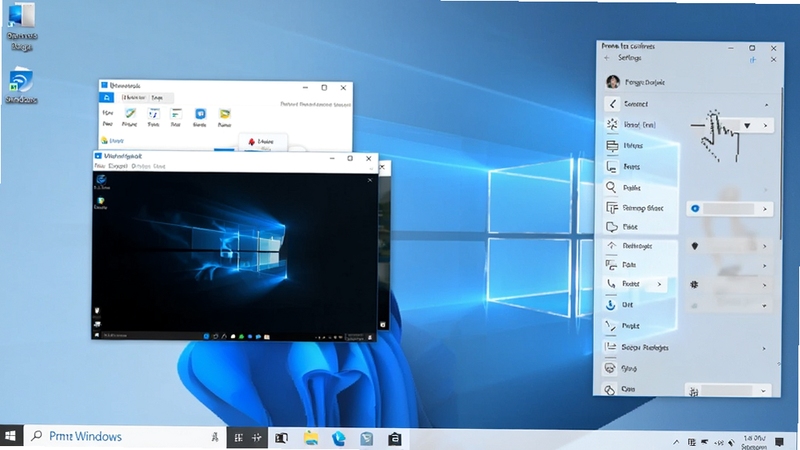Click the Settings panel vertical scrollbar

[x=781, y=163]
